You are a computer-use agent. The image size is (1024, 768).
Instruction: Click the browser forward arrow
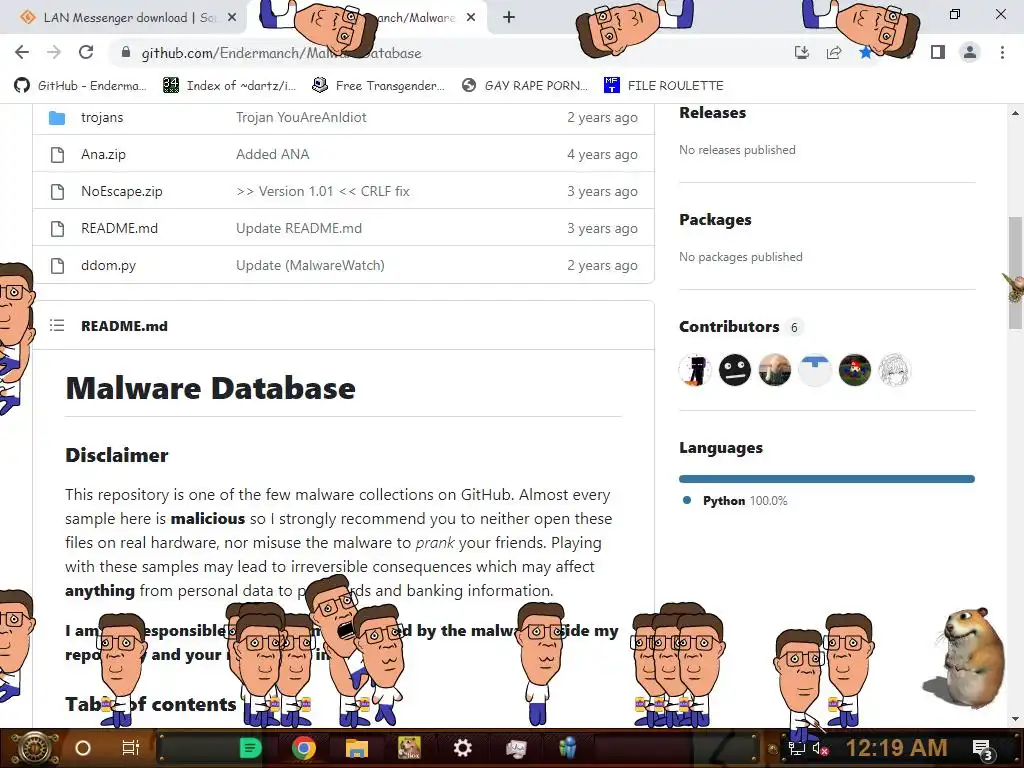[x=54, y=52]
